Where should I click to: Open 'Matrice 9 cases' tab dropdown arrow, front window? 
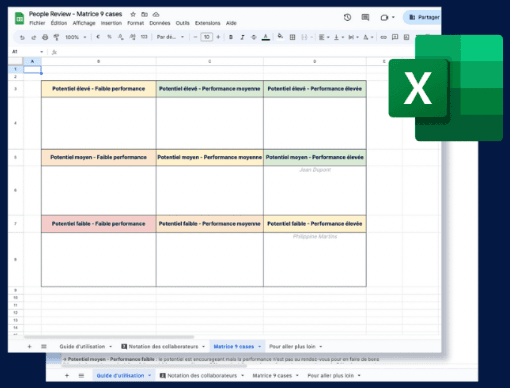(x=260, y=347)
